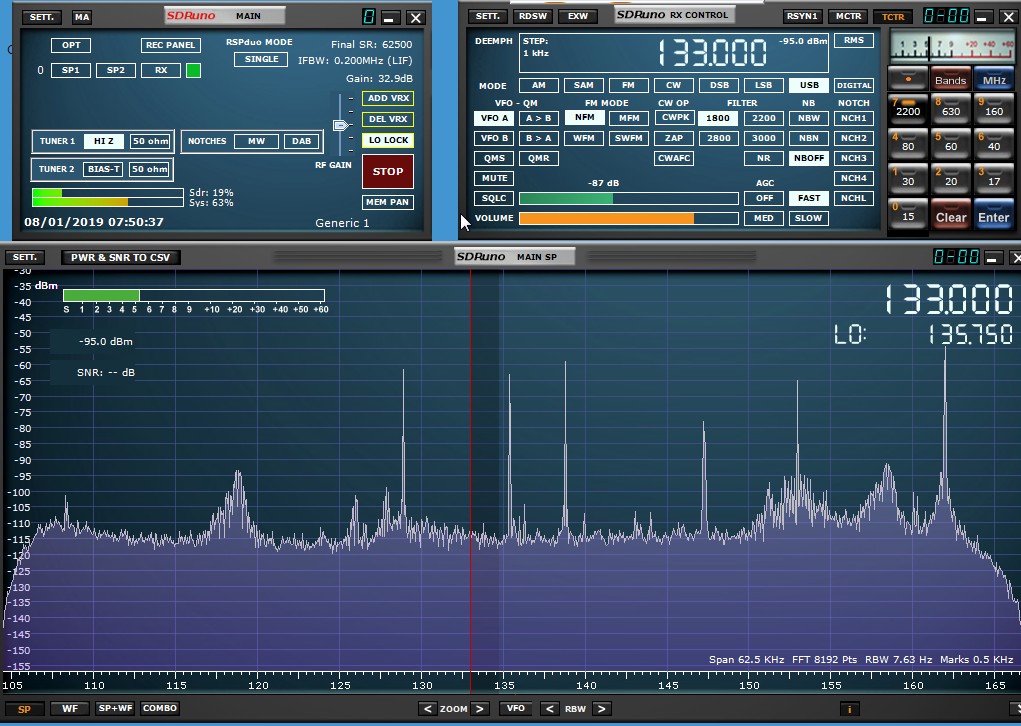1021x726 pixels.
Task: Click the info icon in spectrum bar
Action: click(x=849, y=709)
